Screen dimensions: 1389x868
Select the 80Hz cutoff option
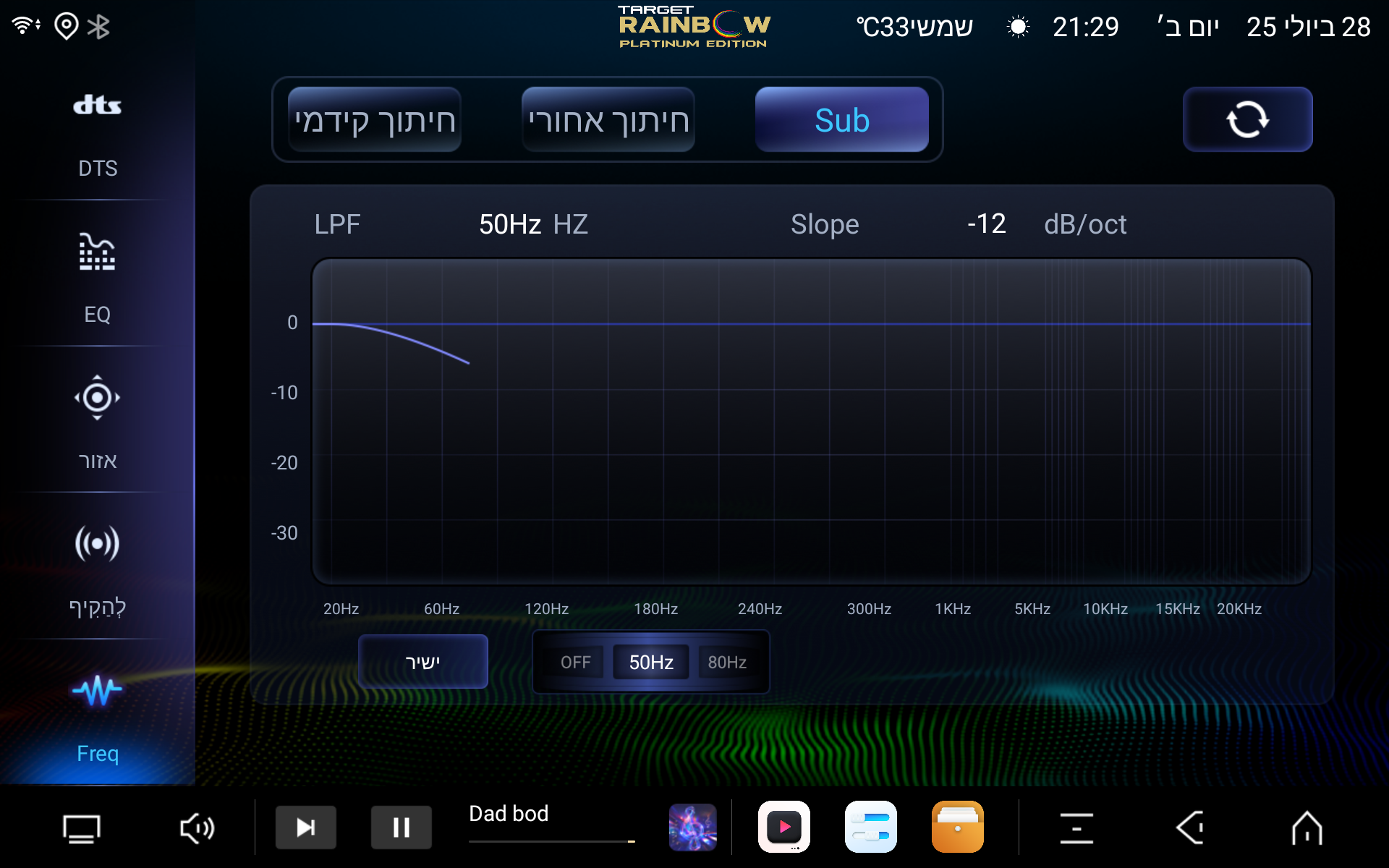[x=727, y=662]
